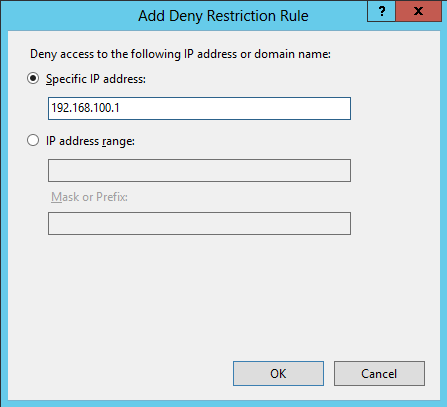Click blank dialog area left of OK button
Image resolution: width=447 pixels, height=407 pixels.
click(x=120, y=374)
